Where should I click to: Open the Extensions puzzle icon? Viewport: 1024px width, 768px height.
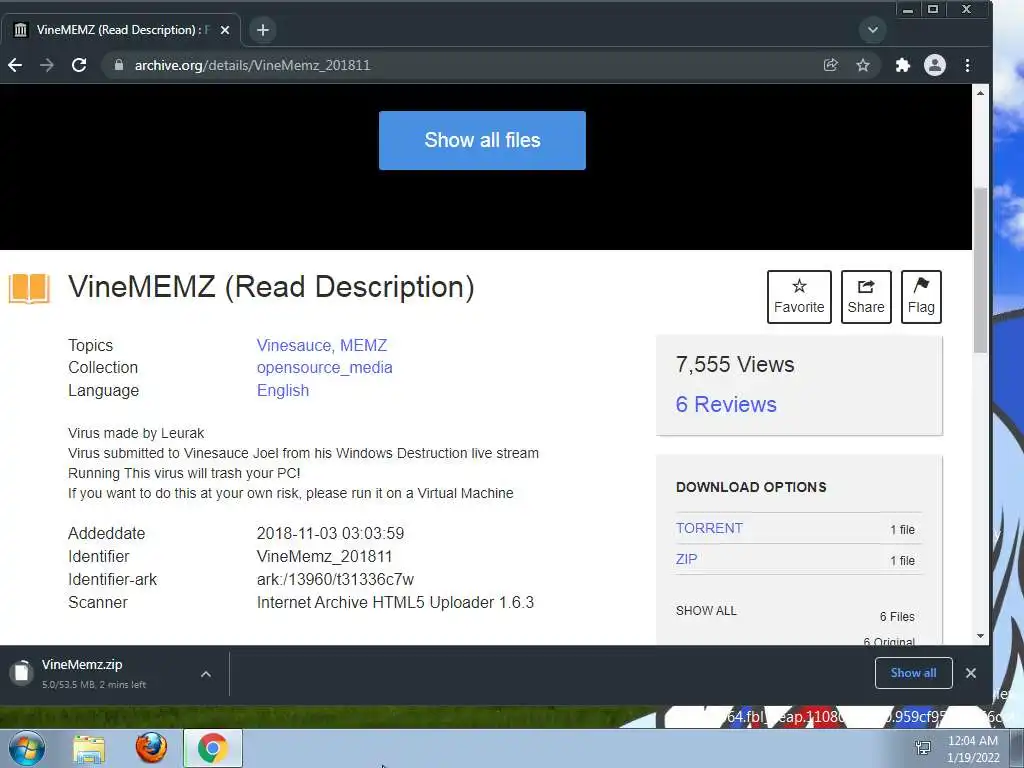[903, 65]
